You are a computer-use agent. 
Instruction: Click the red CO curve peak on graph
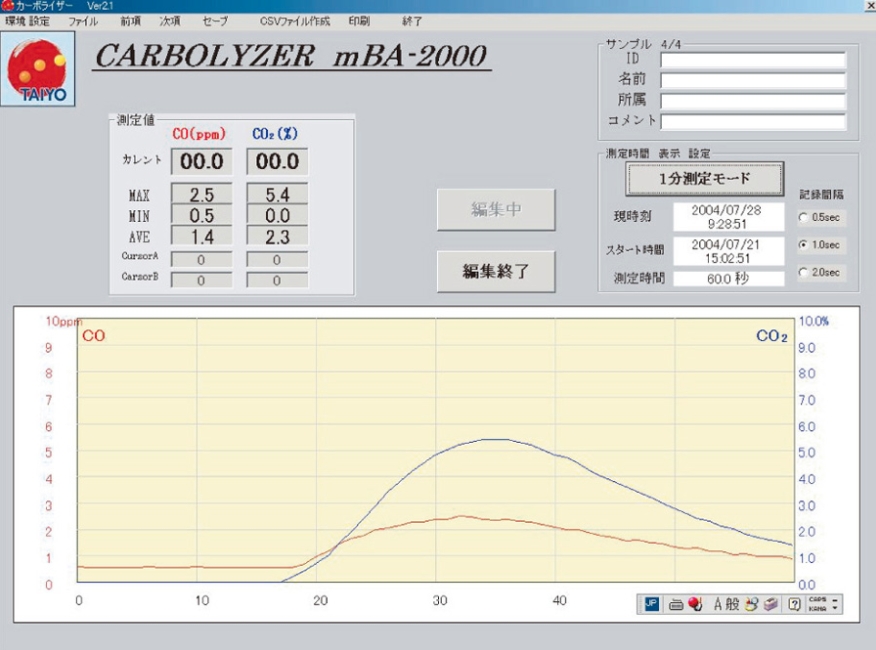click(x=461, y=516)
